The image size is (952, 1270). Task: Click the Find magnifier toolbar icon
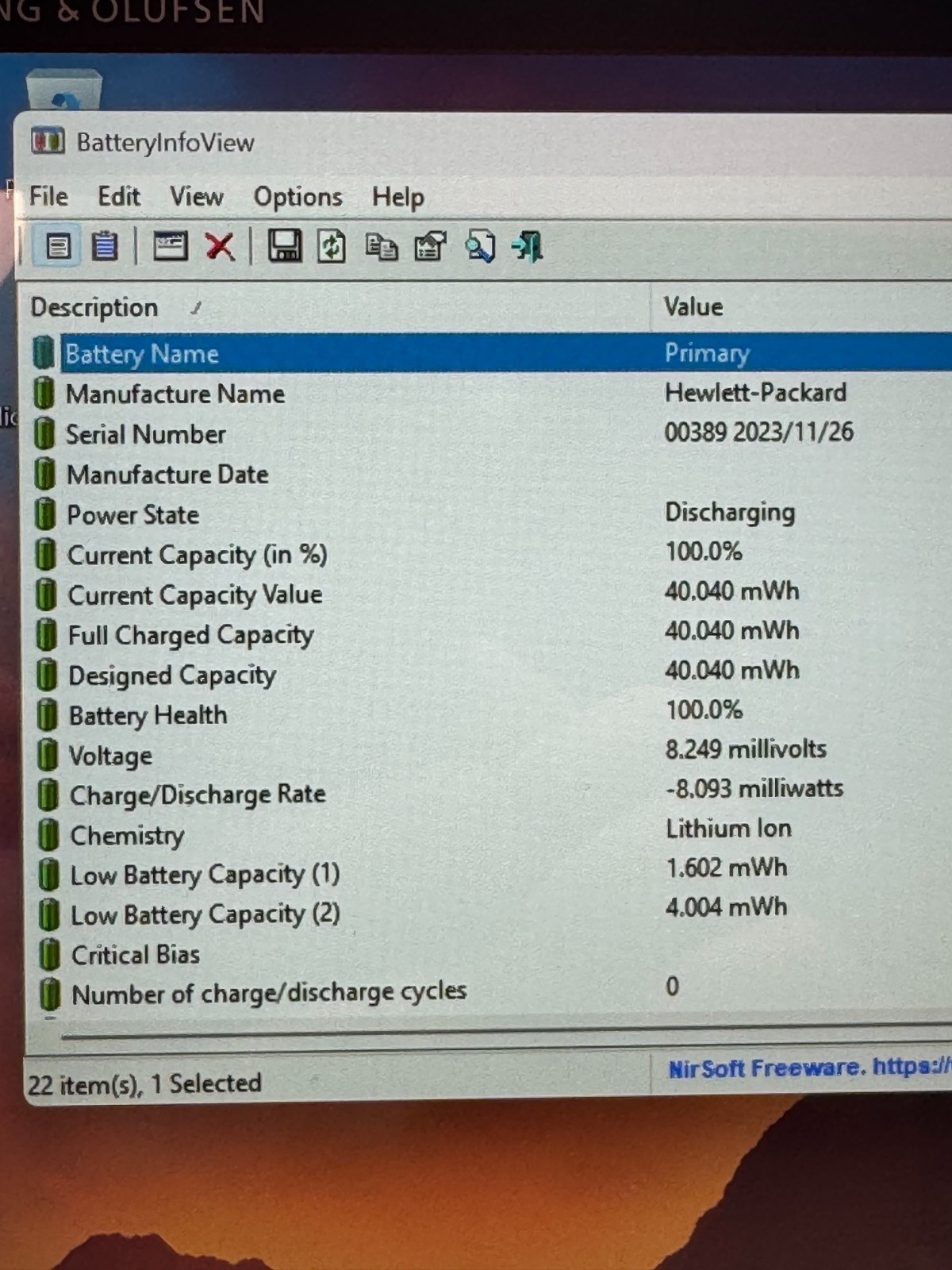tap(480, 247)
